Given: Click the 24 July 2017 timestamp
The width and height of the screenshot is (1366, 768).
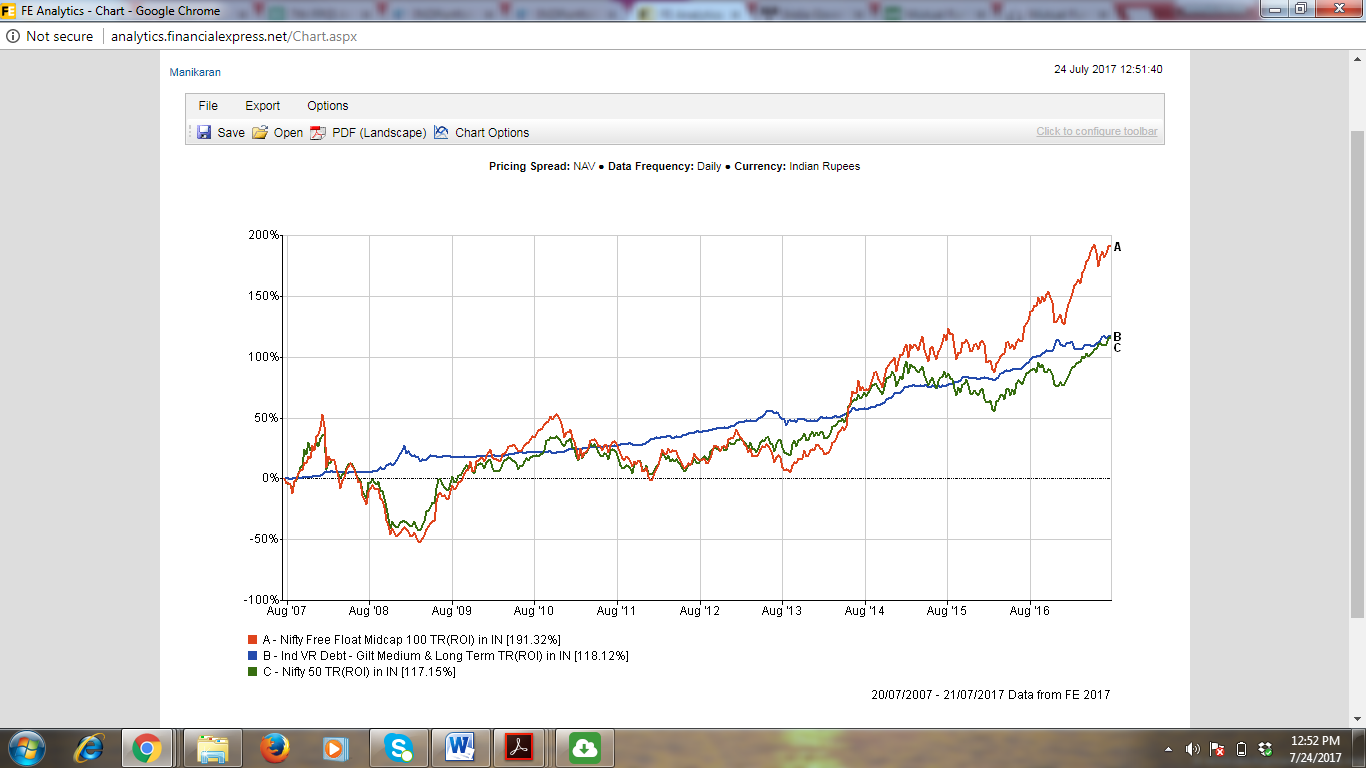Looking at the screenshot, I should [1108, 70].
